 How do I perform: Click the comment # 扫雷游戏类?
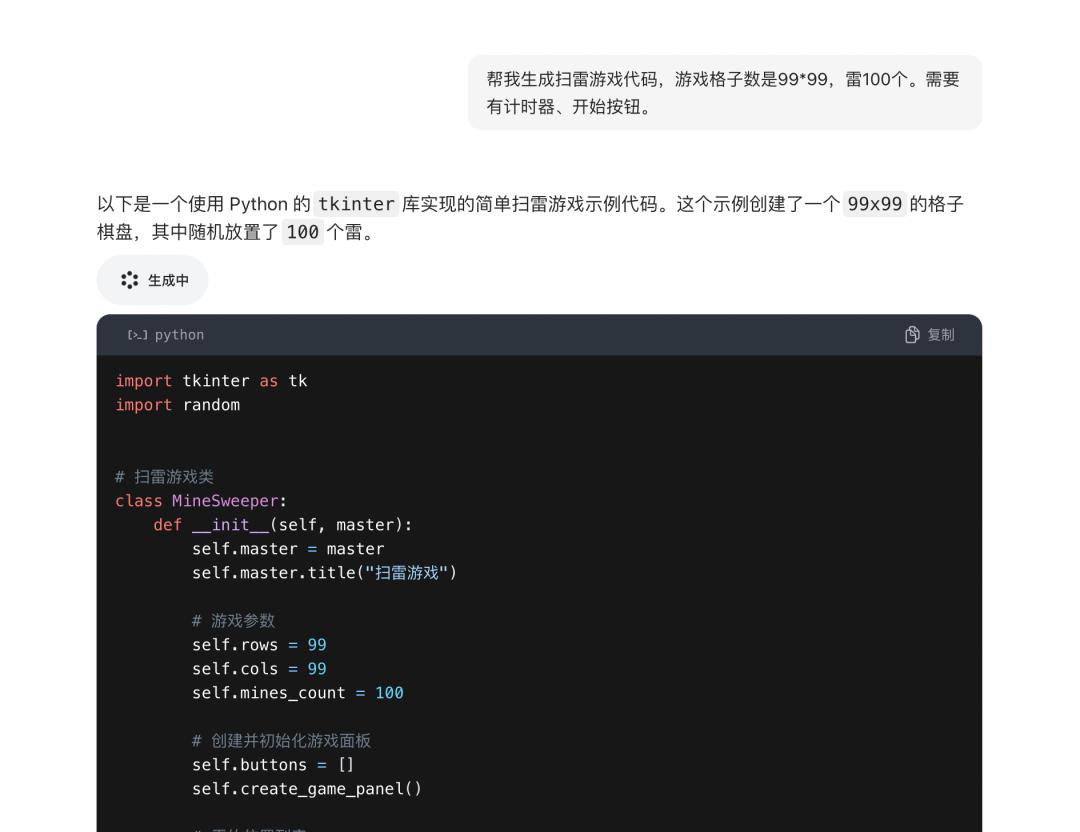tap(165, 477)
